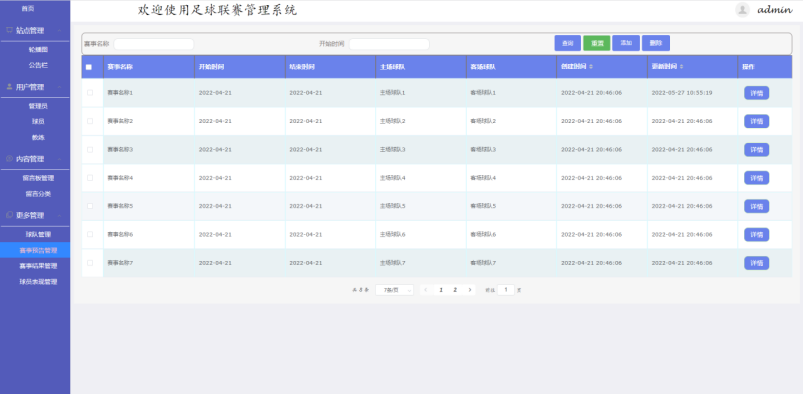Collapse the 用户管理 menu group
This screenshot has width=803, height=394.
(x=59, y=87)
